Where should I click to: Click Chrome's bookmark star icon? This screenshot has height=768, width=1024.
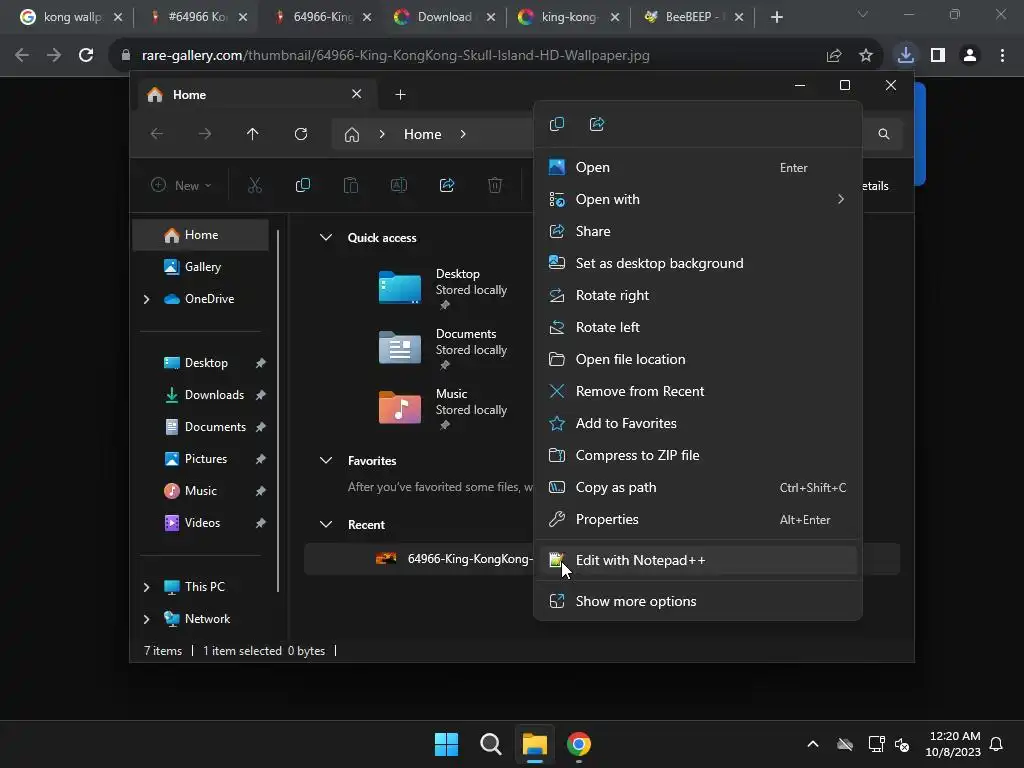point(866,56)
